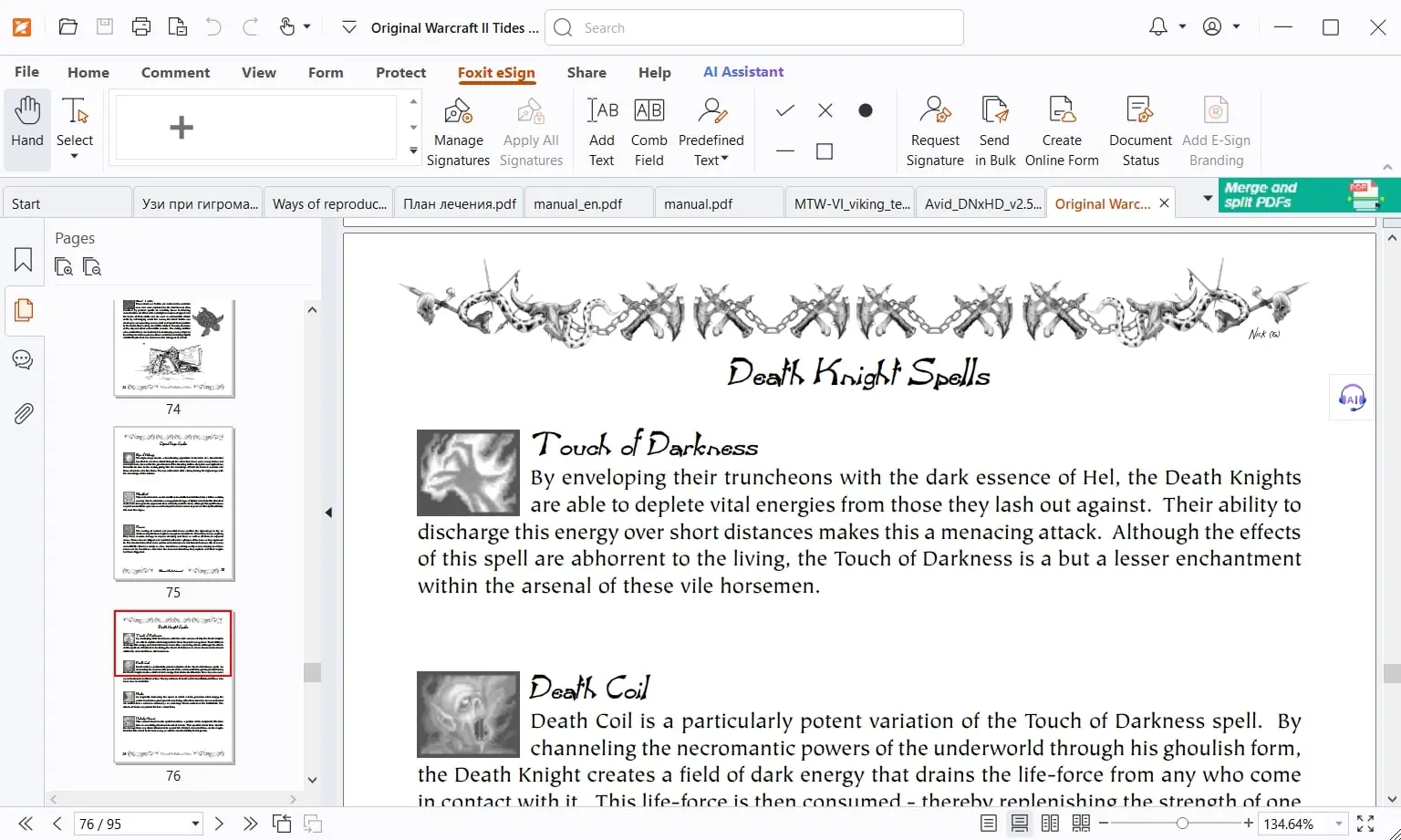Image resolution: width=1401 pixels, height=840 pixels.
Task: Expand the signature gallery list
Action: tap(413, 151)
